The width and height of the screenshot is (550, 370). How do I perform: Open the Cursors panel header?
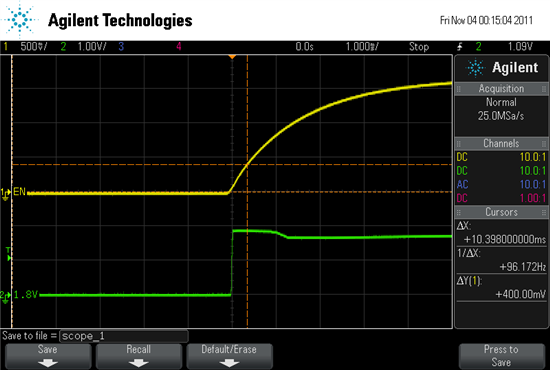(x=501, y=212)
